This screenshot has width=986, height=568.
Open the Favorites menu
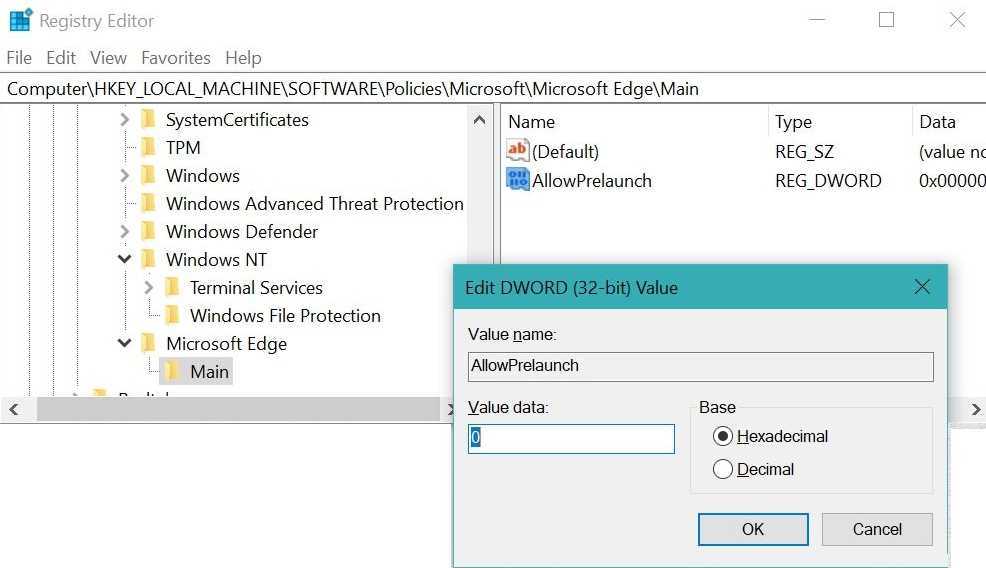pos(175,58)
